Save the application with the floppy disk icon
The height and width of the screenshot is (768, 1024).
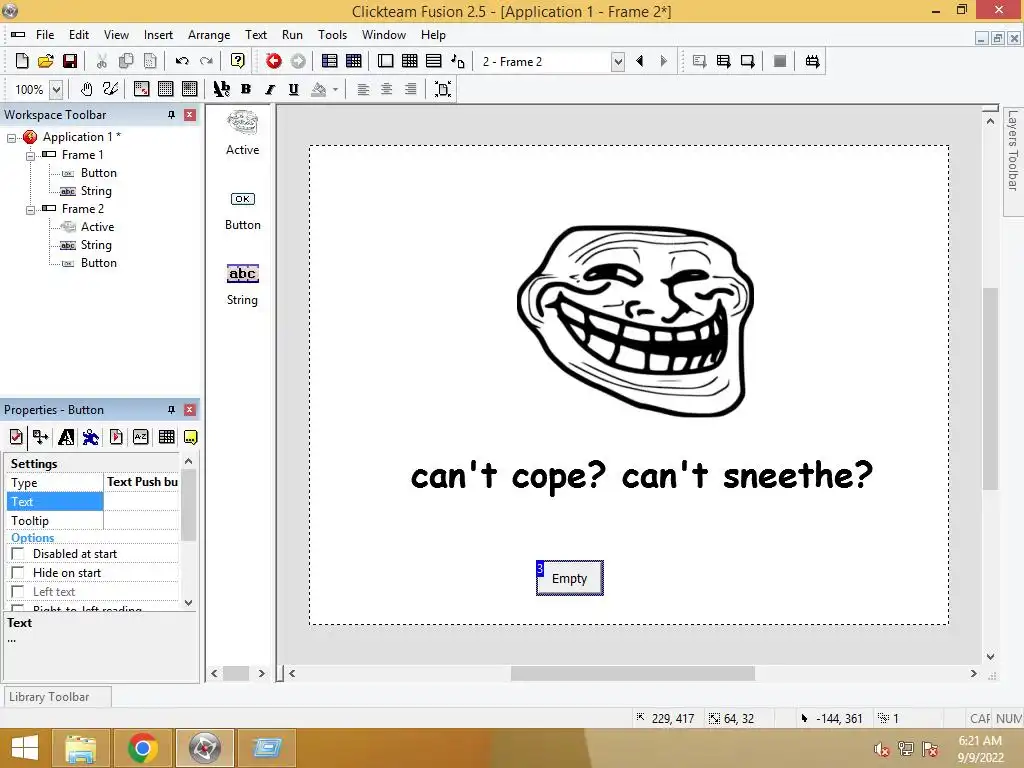point(70,61)
